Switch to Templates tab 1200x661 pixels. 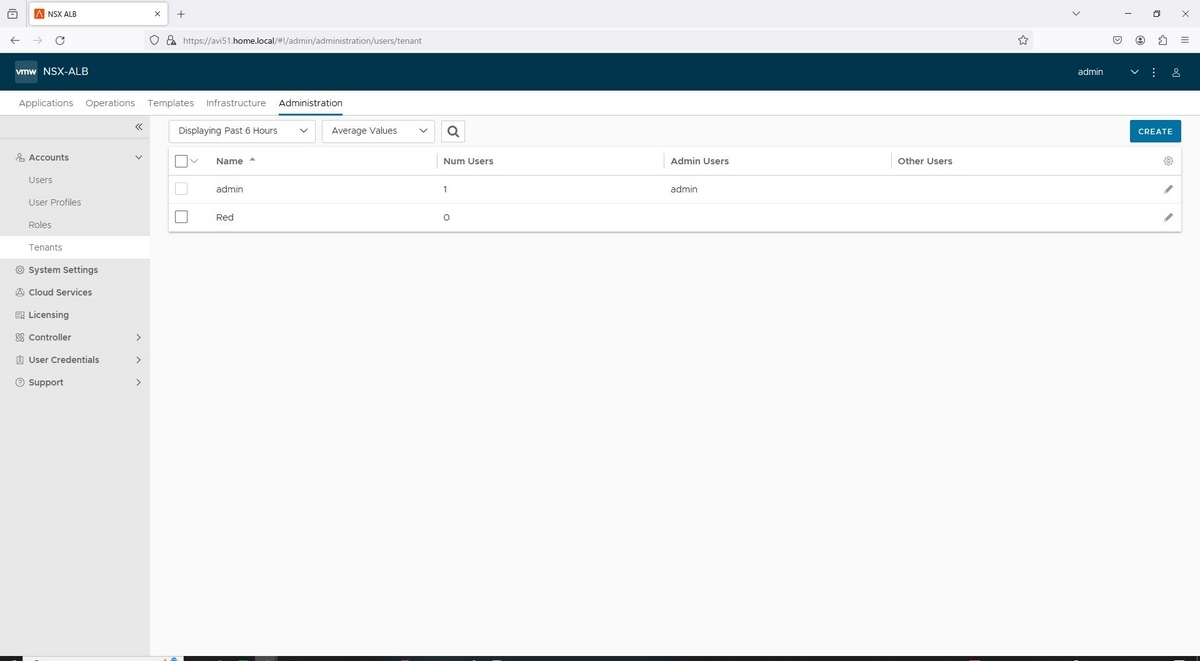(x=171, y=103)
